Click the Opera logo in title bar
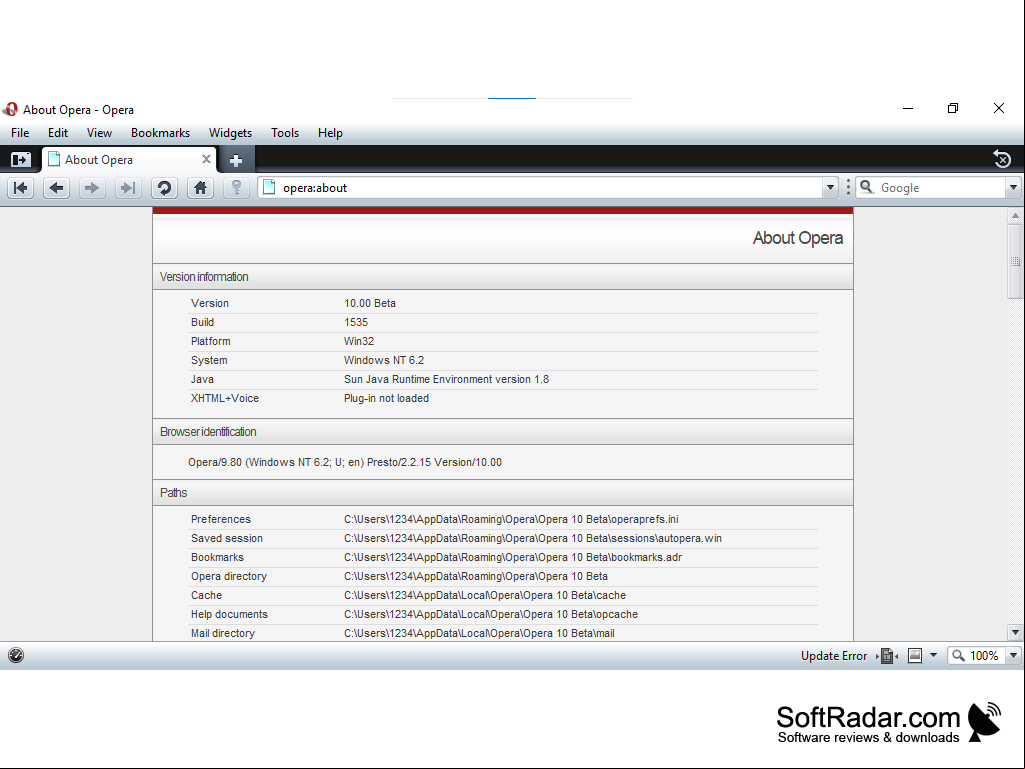Viewport: 1025px width, 769px height. [10, 109]
